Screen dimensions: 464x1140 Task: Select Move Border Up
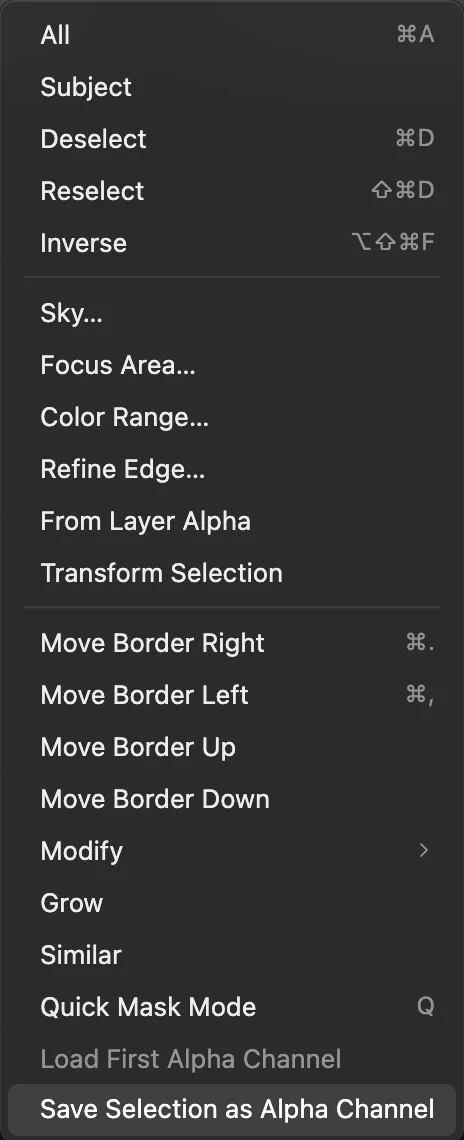(232, 747)
